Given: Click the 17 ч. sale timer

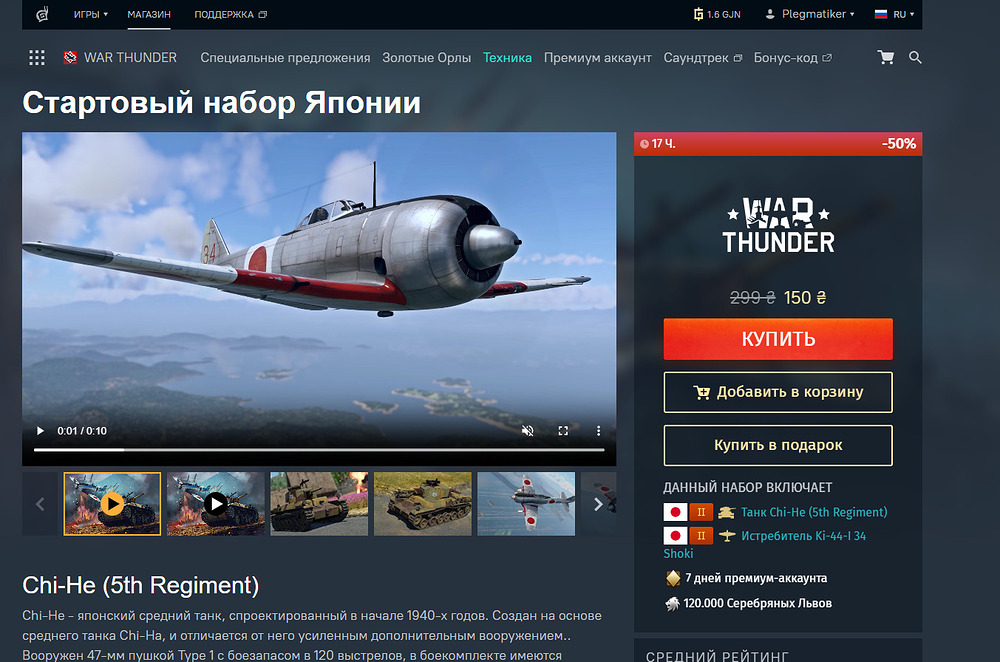Looking at the screenshot, I should 658,144.
